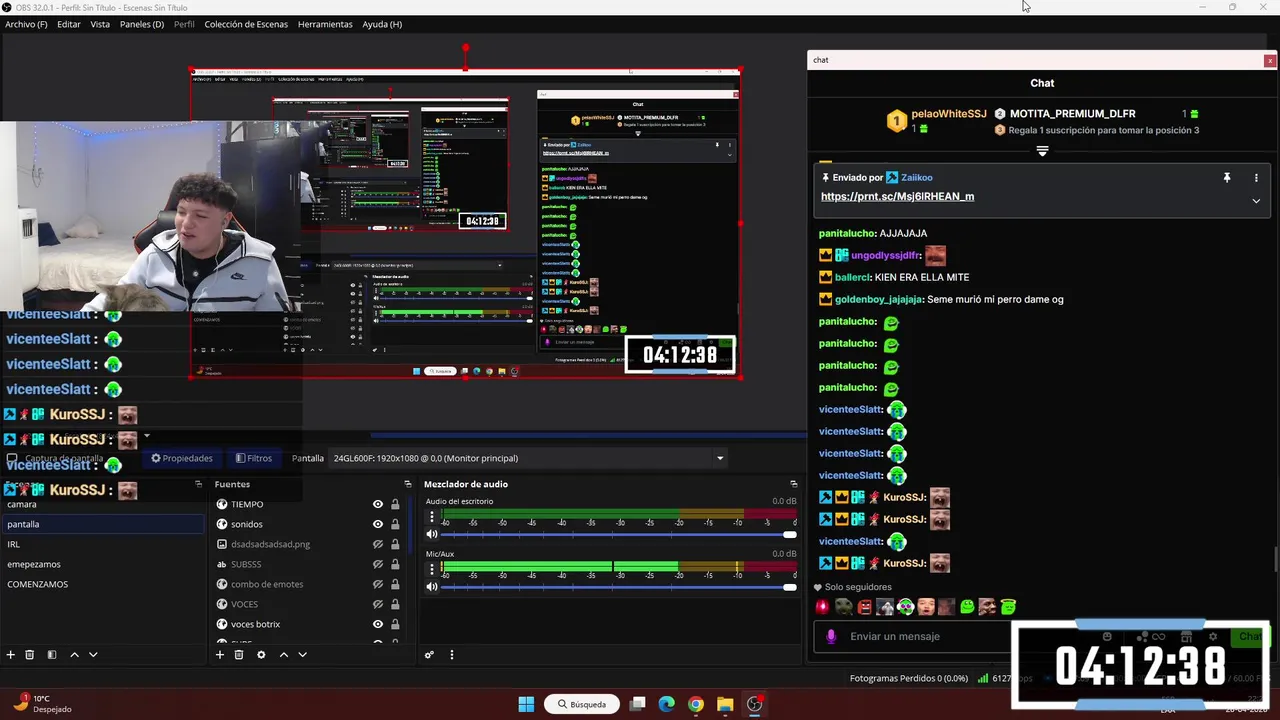Open Propiedades for the selected source
Image resolution: width=1280 pixels, height=720 pixels.
tap(182, 458)
